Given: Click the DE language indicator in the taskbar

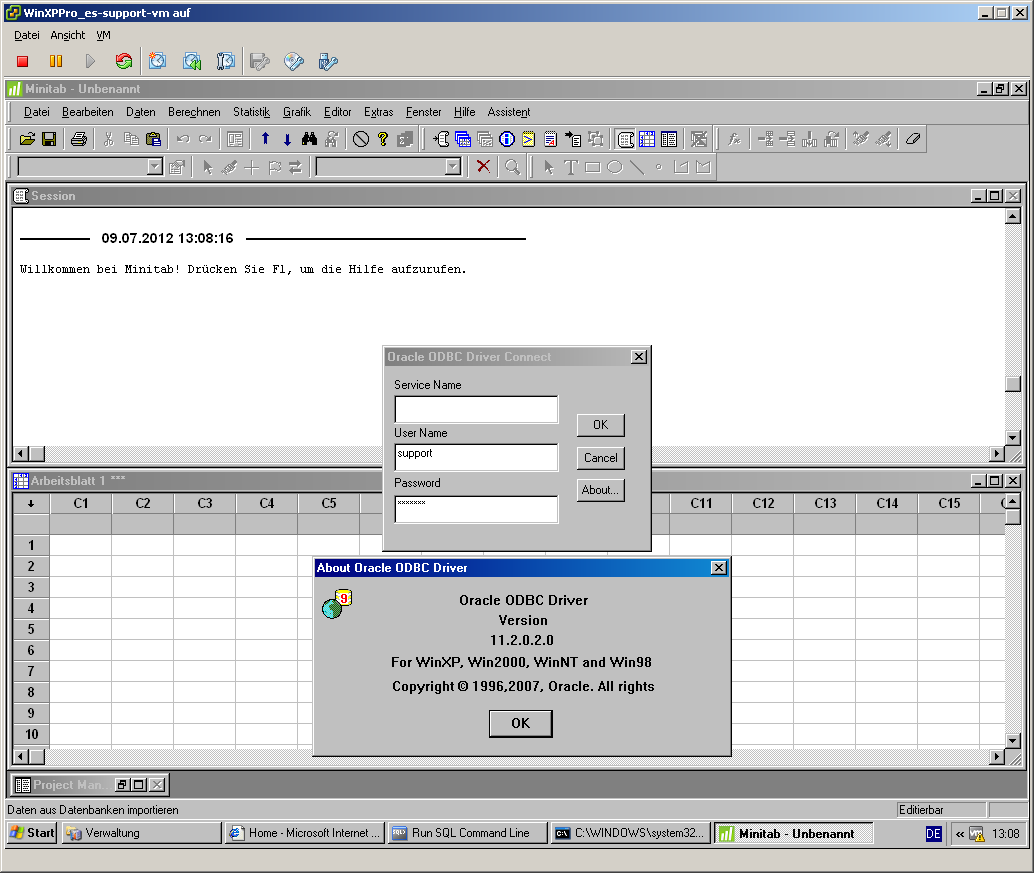Looking at the screenshot, I should (x=933, y=833).
